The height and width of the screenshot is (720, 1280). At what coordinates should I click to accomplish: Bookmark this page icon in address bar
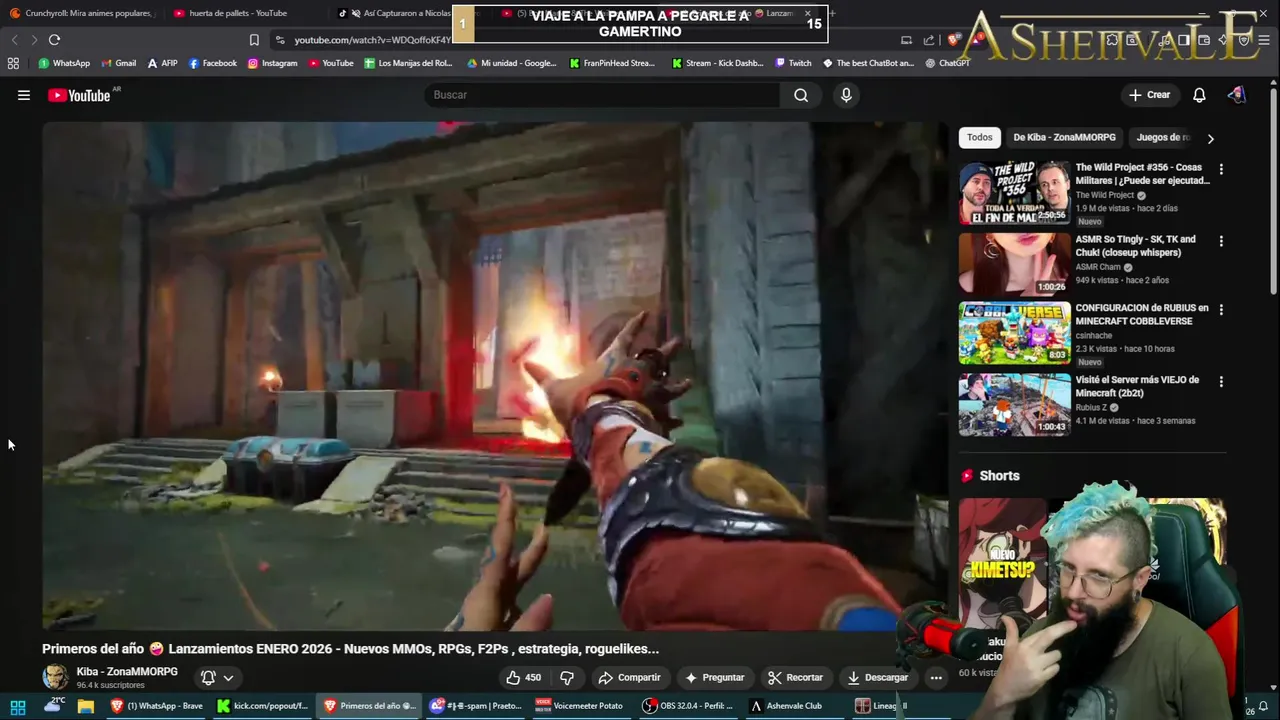tap(254, 40)
